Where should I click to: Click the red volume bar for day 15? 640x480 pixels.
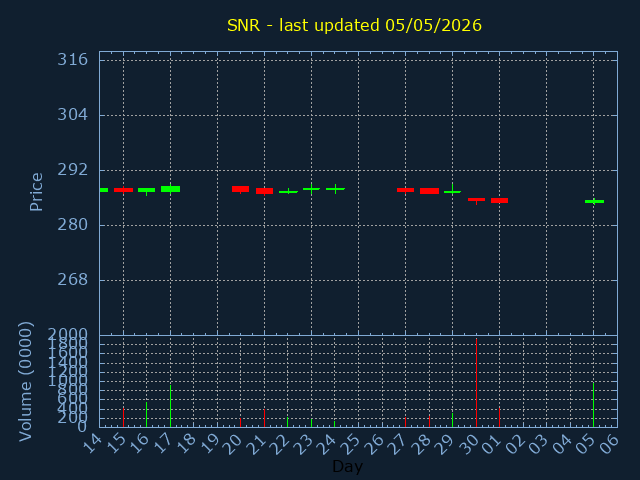[x=123, y=417]
